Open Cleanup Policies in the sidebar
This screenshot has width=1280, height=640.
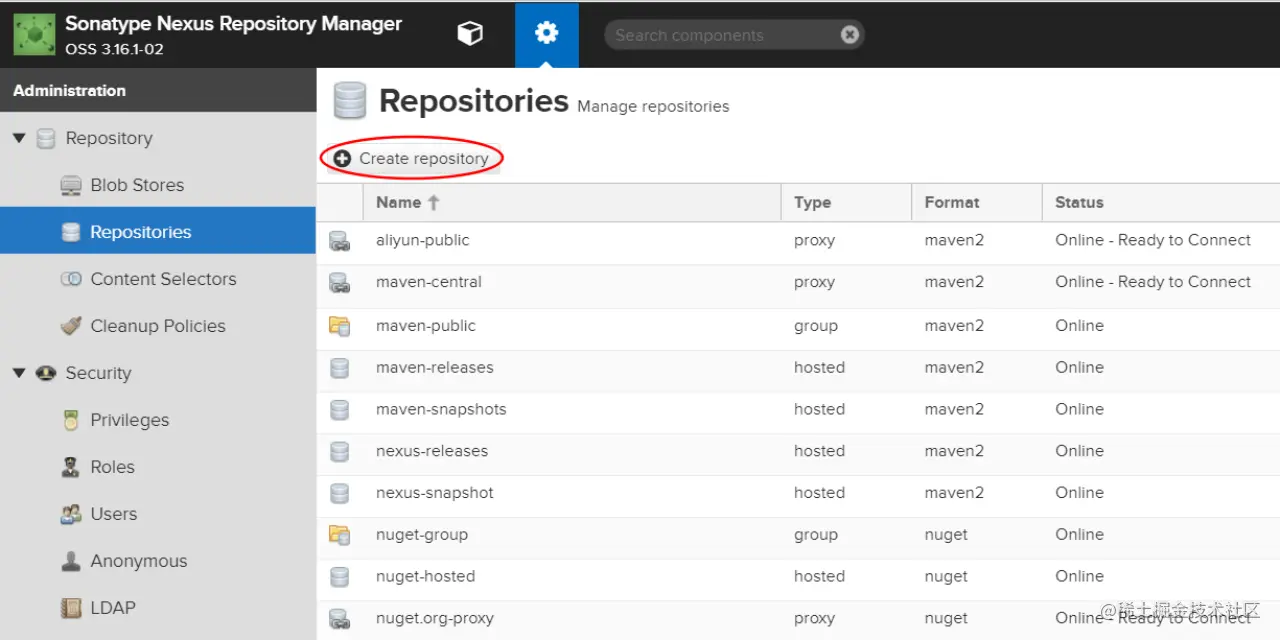(x=158, y=326)
